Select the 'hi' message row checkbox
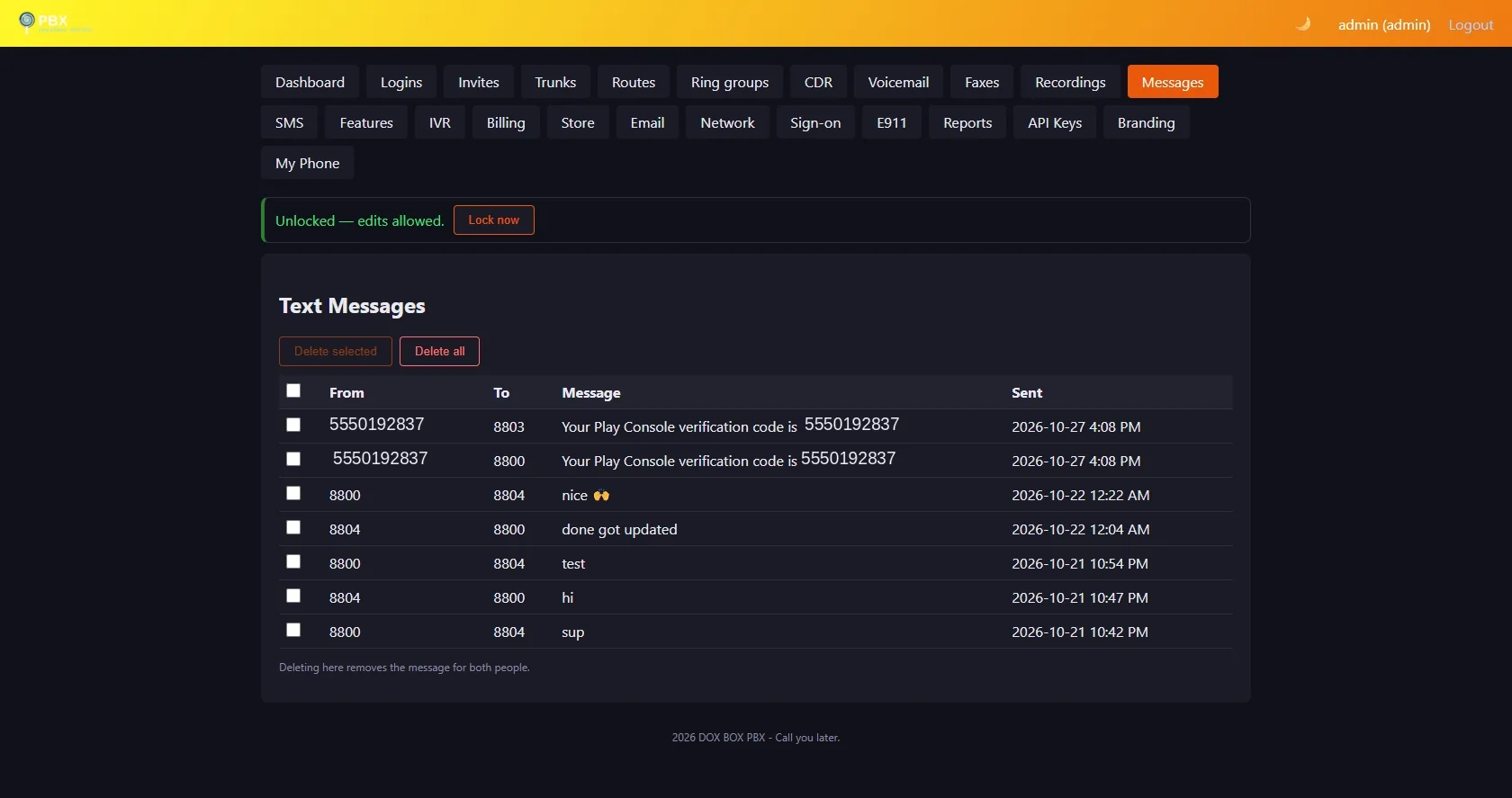 (293, 596)
